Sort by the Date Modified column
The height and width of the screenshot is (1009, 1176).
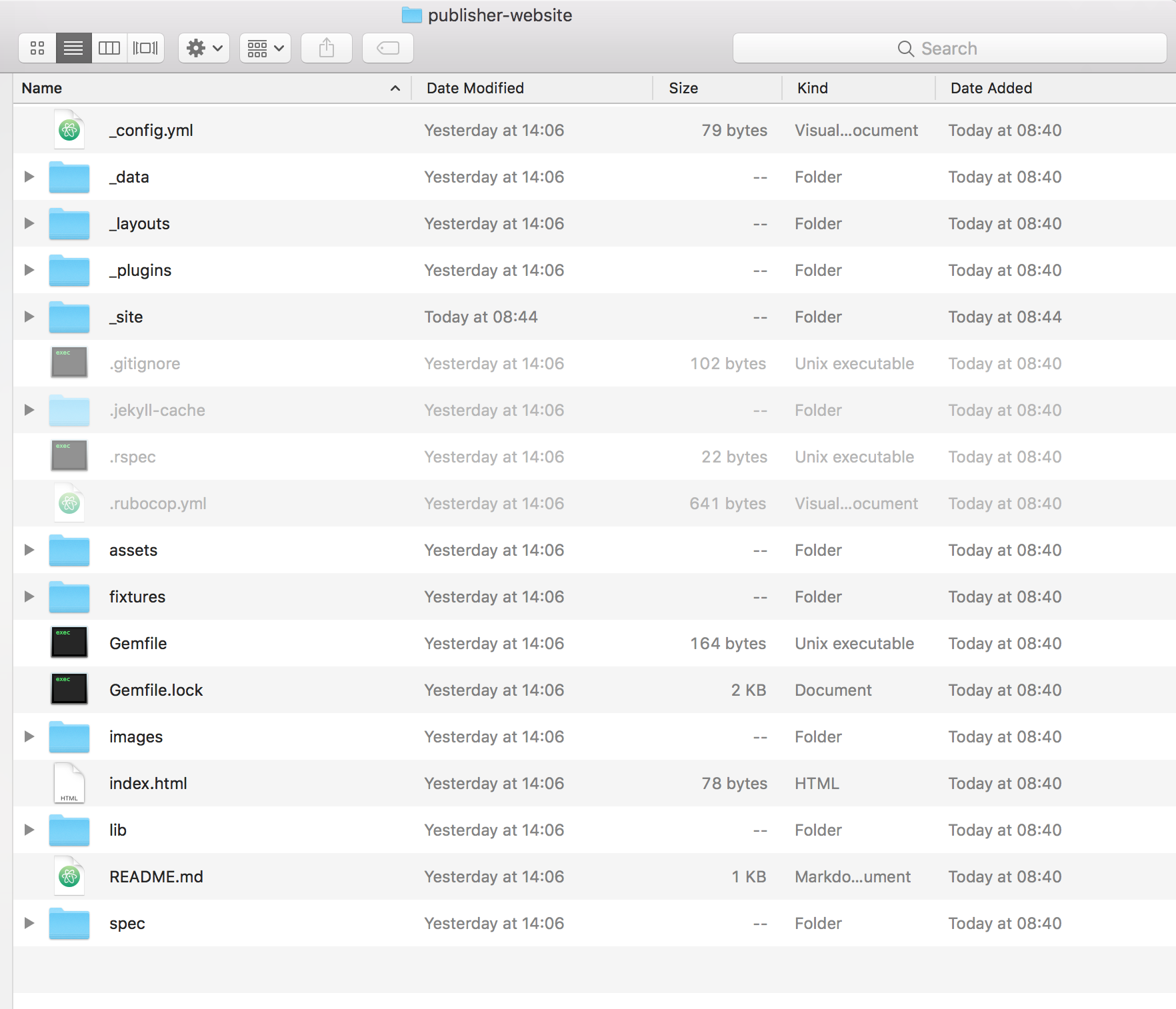click(532, 88)
